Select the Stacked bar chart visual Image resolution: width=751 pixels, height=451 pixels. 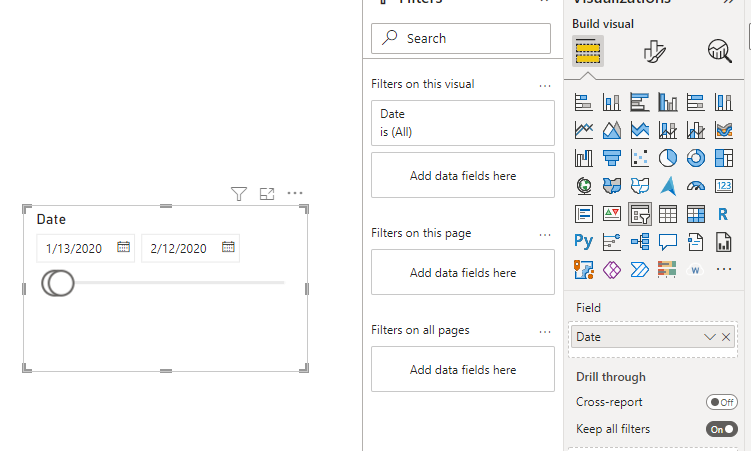point(583,102)
